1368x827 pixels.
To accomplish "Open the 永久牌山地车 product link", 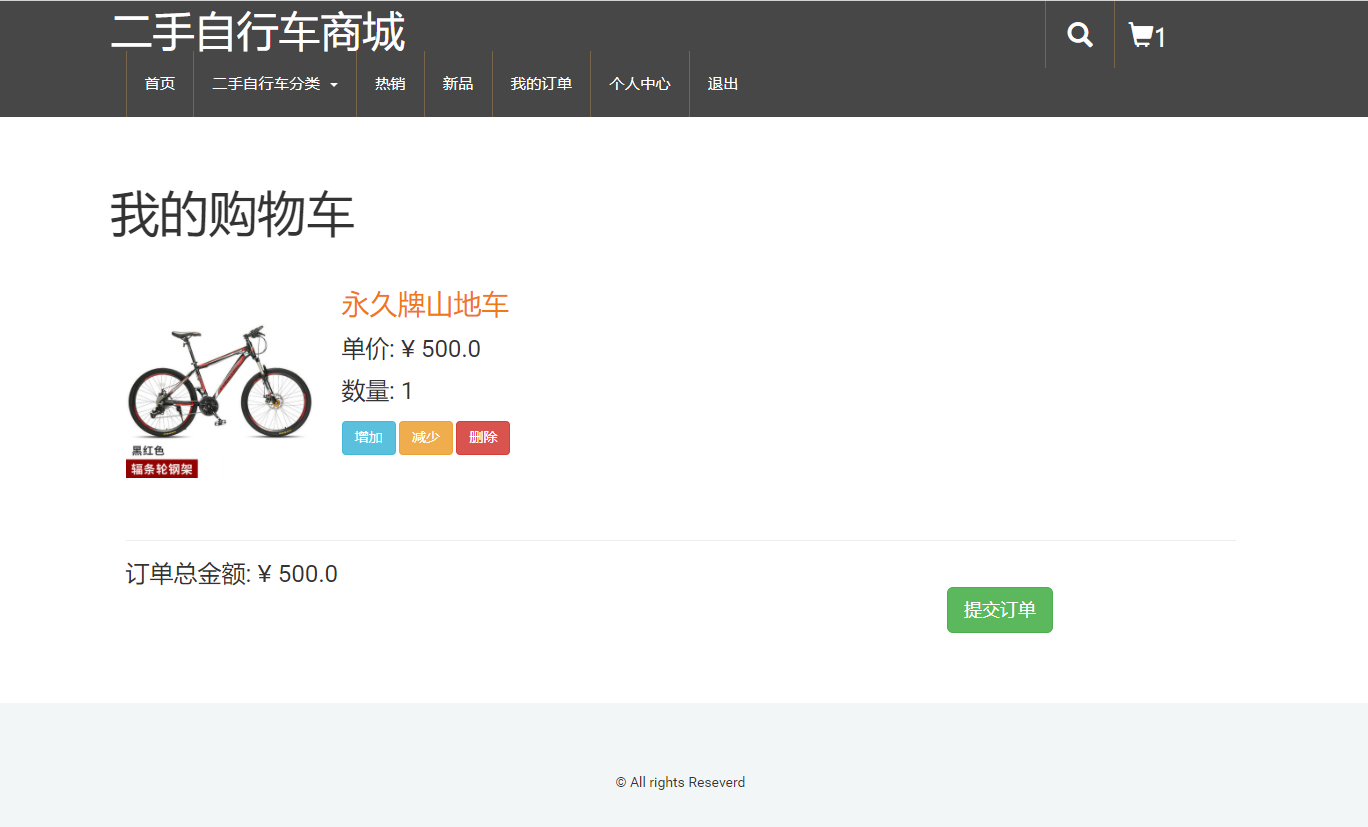I will pyautogui.click(x=425, y=305).
